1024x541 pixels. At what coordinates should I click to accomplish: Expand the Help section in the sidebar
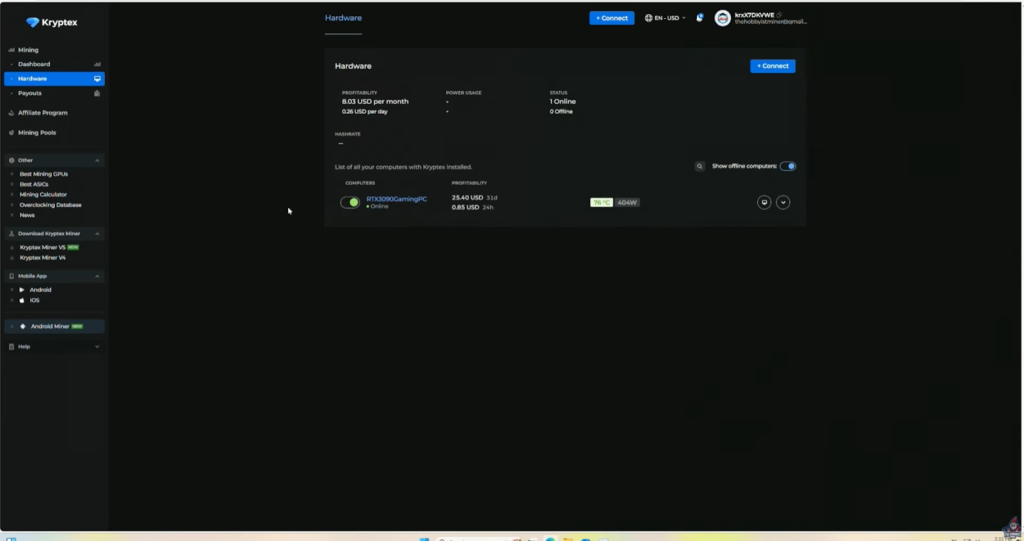coord(97,346)
